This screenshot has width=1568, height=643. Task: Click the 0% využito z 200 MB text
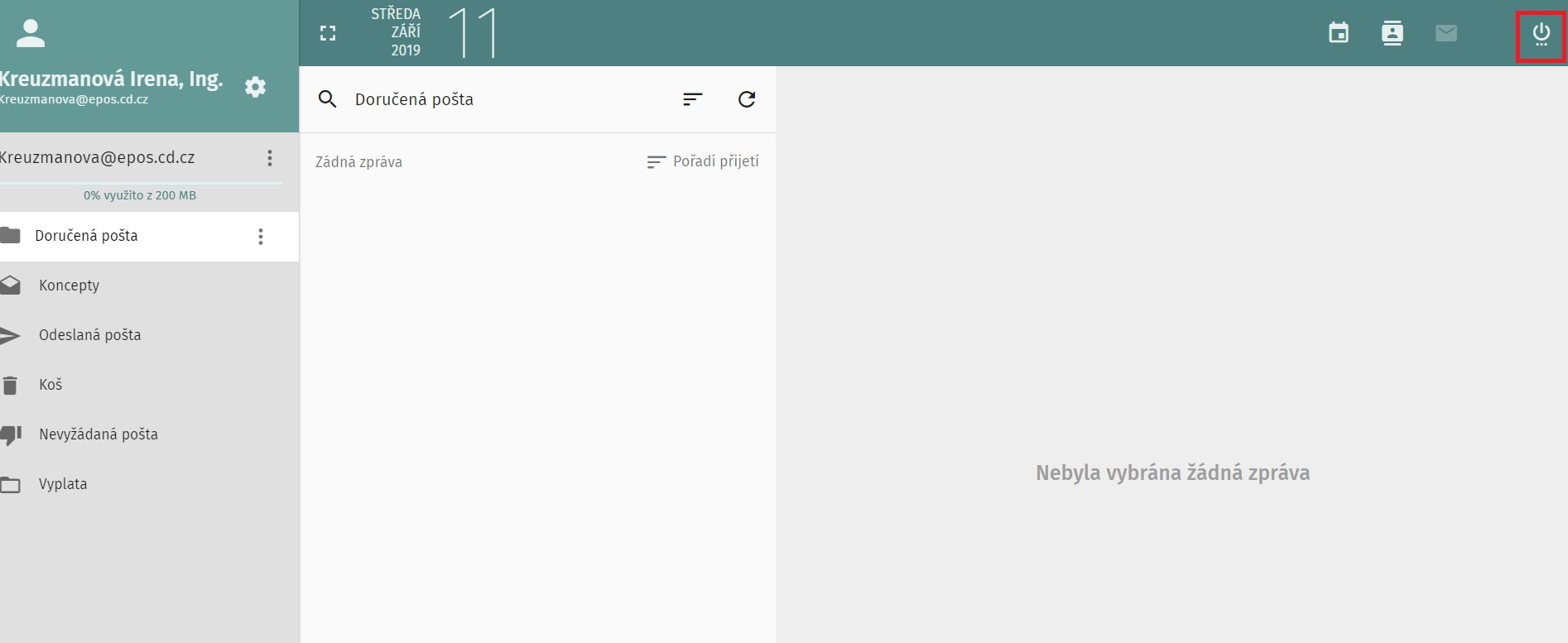click(140, 195)
